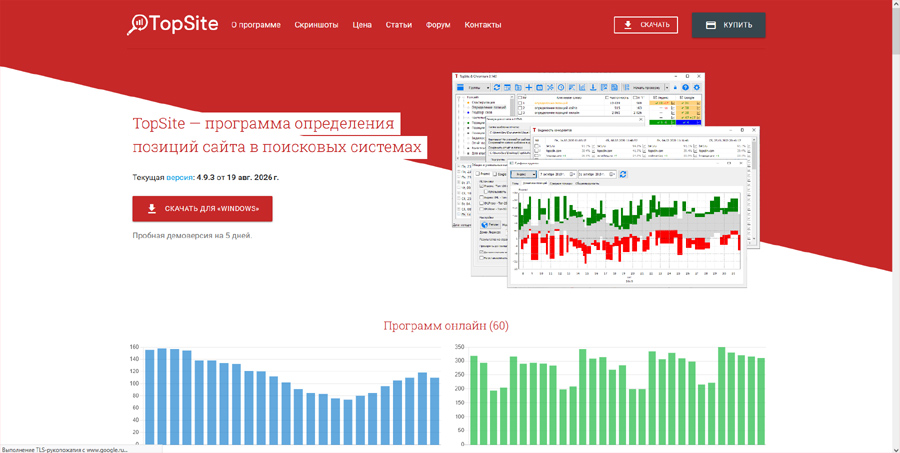Click the green bar chart

pyautogui.click(x=610, y=395)
